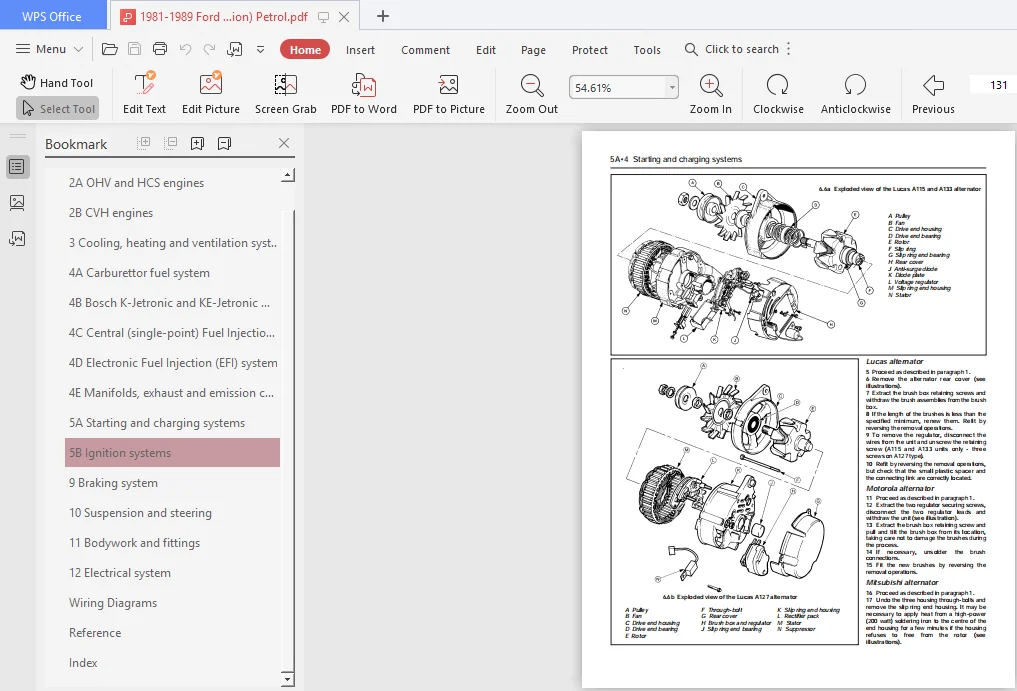Open the Tools ribbon tab
This screenshot has height=691, width=1017.
[647, 50]
